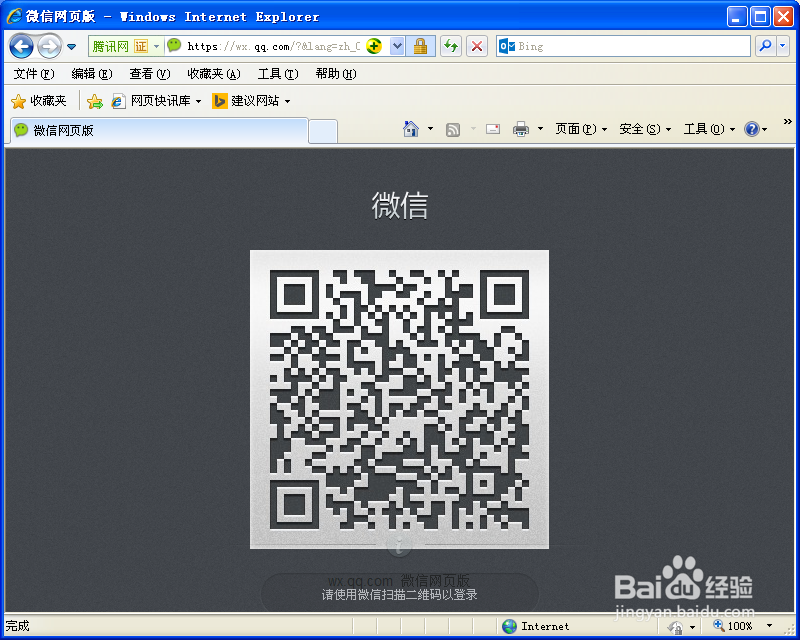Click Add to favorites bar star icon
Screen dimensions: 800x640
(x=95, y=101)
